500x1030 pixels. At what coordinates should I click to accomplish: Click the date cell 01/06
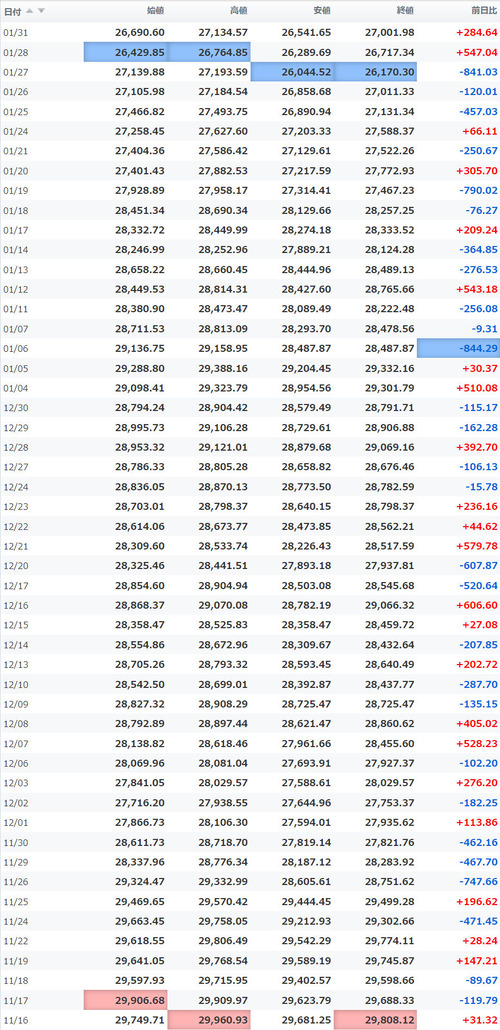[x=14, y=349]
